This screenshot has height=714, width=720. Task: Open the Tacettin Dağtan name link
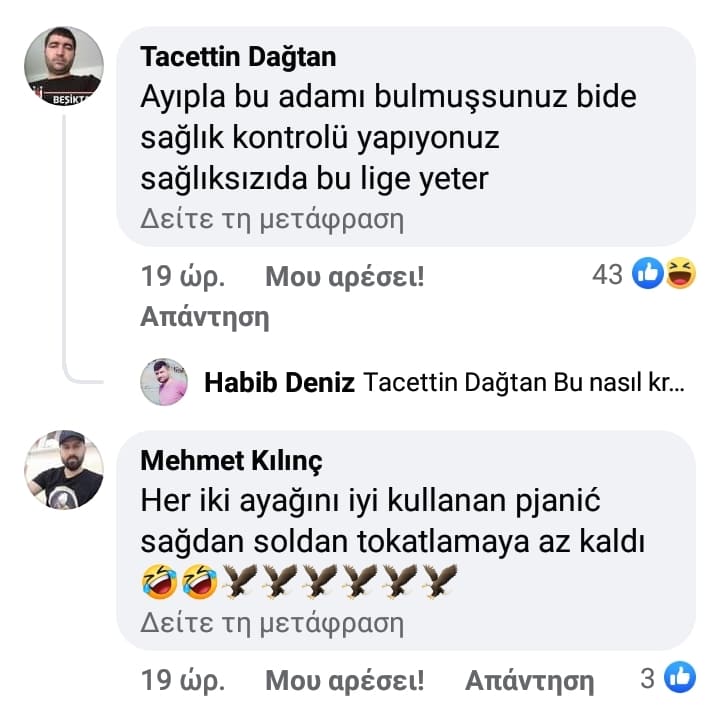click(238, 56)
